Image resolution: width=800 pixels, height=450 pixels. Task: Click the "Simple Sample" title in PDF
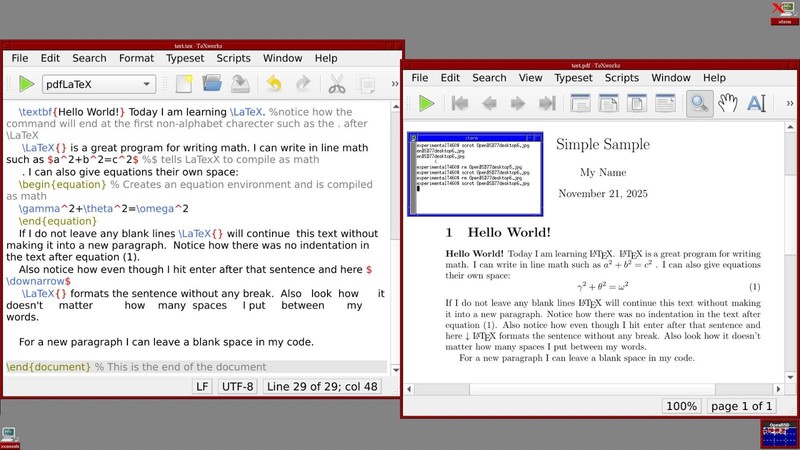coord(603,144)
